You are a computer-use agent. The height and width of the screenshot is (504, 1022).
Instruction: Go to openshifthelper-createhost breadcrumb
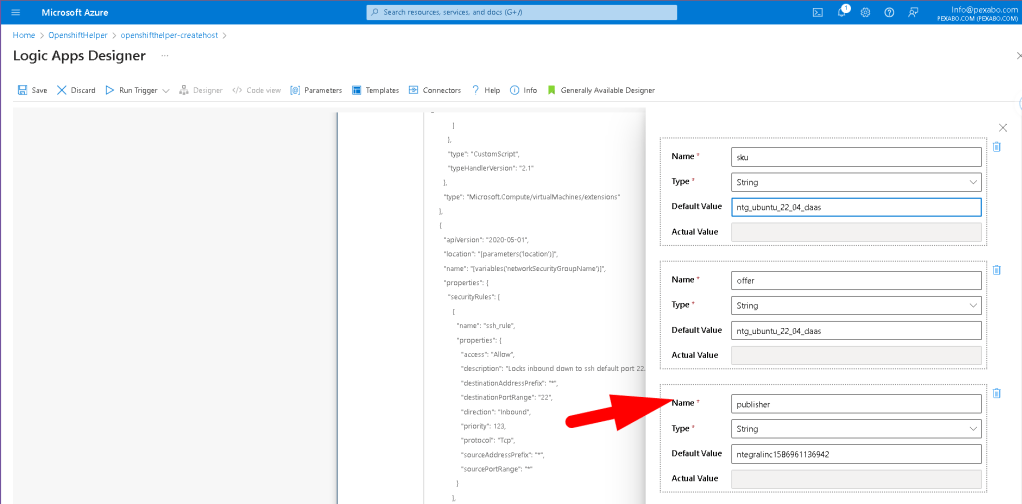tap(169, 35)
